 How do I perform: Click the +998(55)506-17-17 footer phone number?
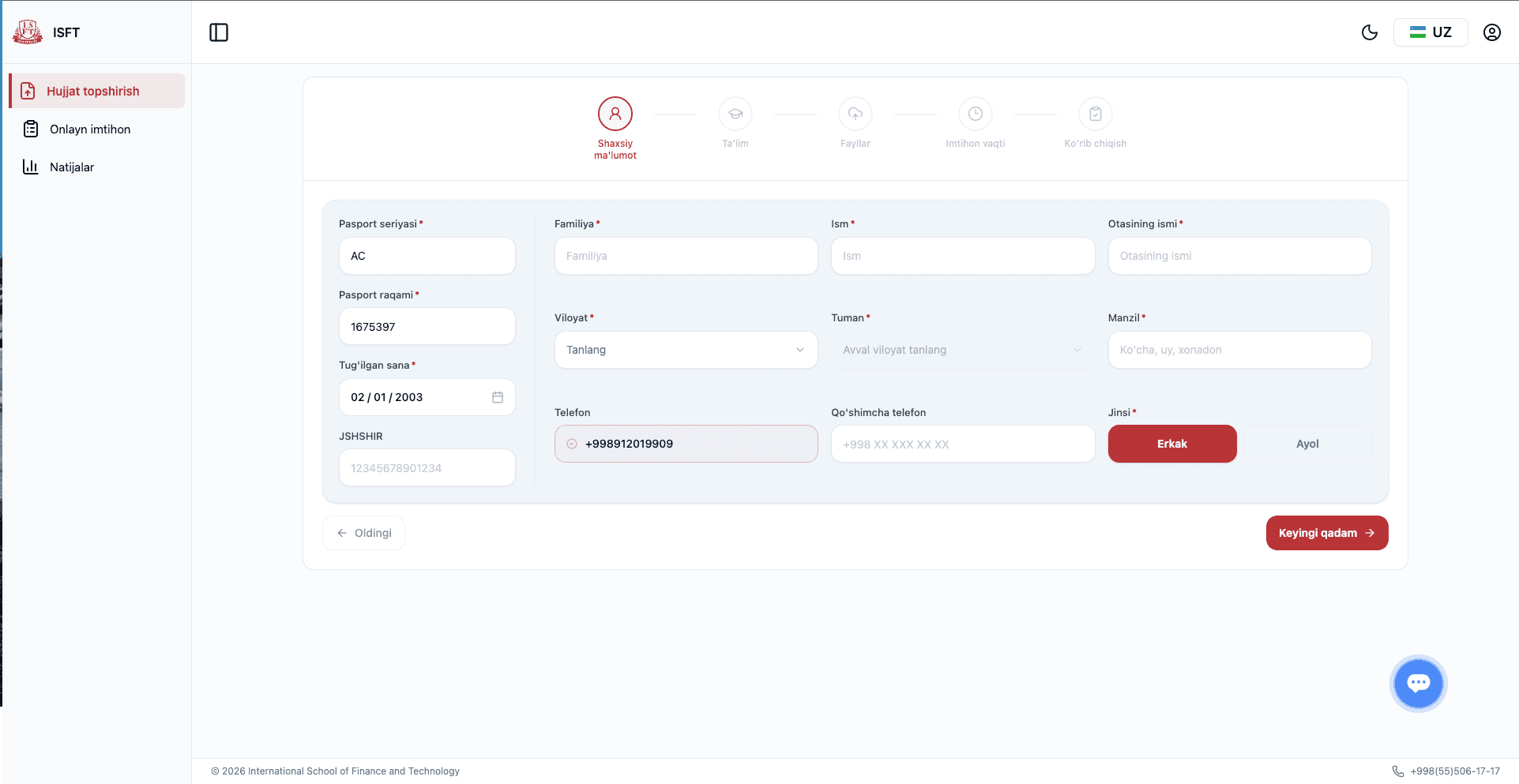coord(1455,771)
